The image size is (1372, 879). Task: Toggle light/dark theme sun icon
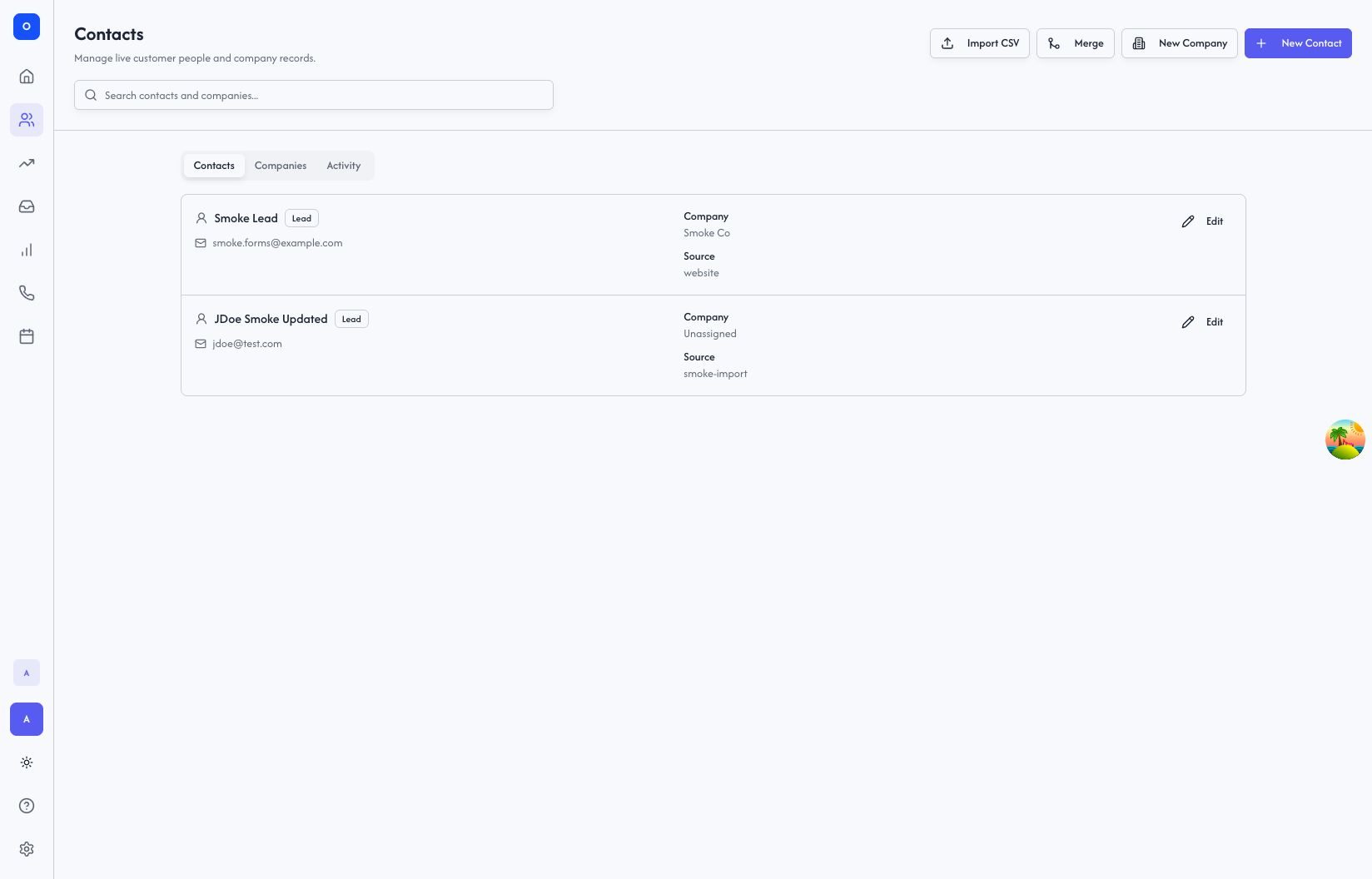[x=27, y=762]
